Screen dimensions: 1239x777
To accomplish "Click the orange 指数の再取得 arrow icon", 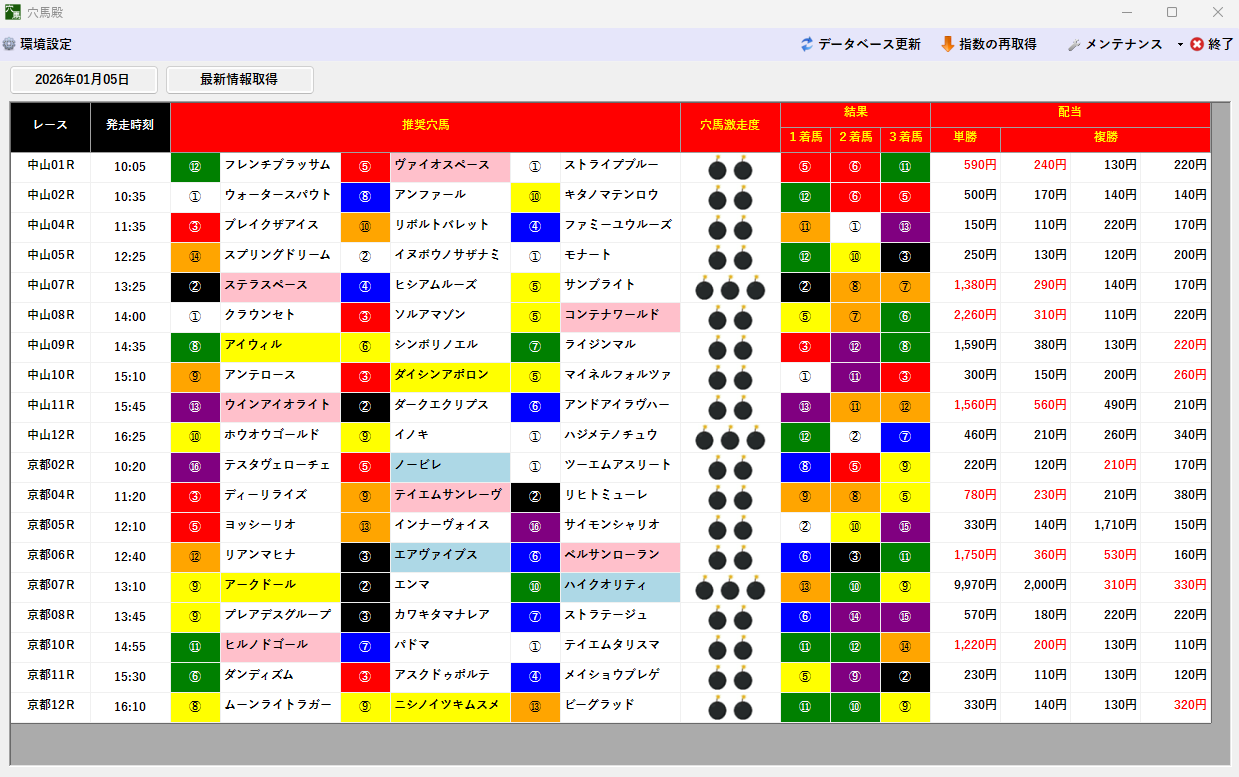I will tap(947, 45).
